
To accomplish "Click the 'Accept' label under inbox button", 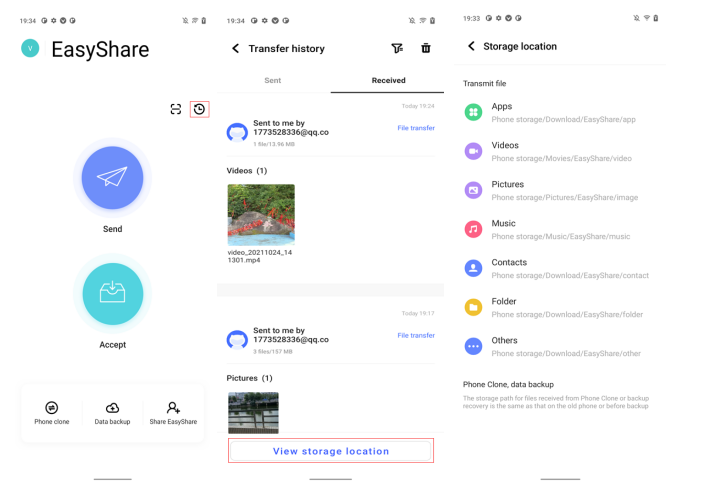I will (x=113, y=345).
